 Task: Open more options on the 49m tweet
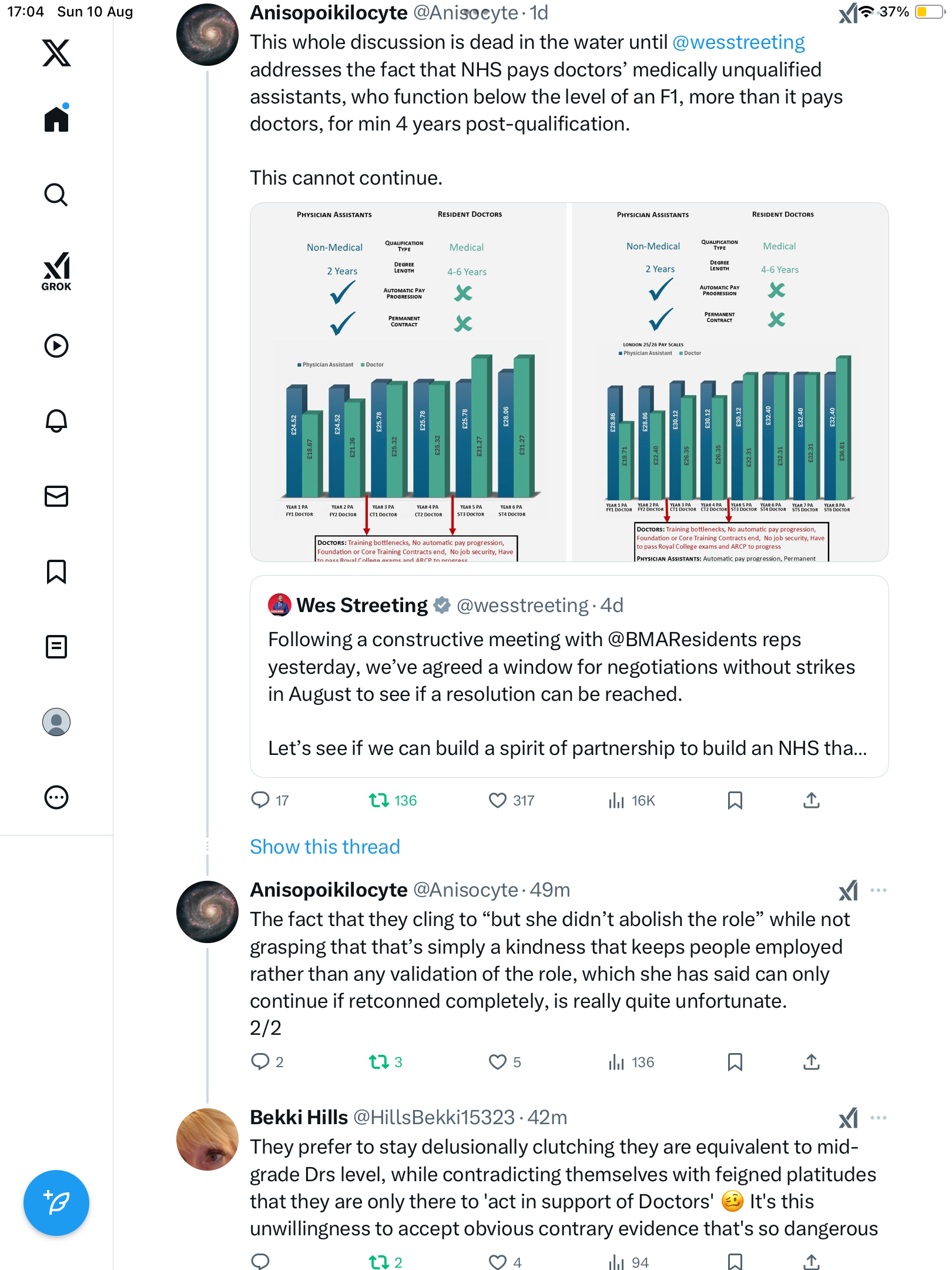878,890
